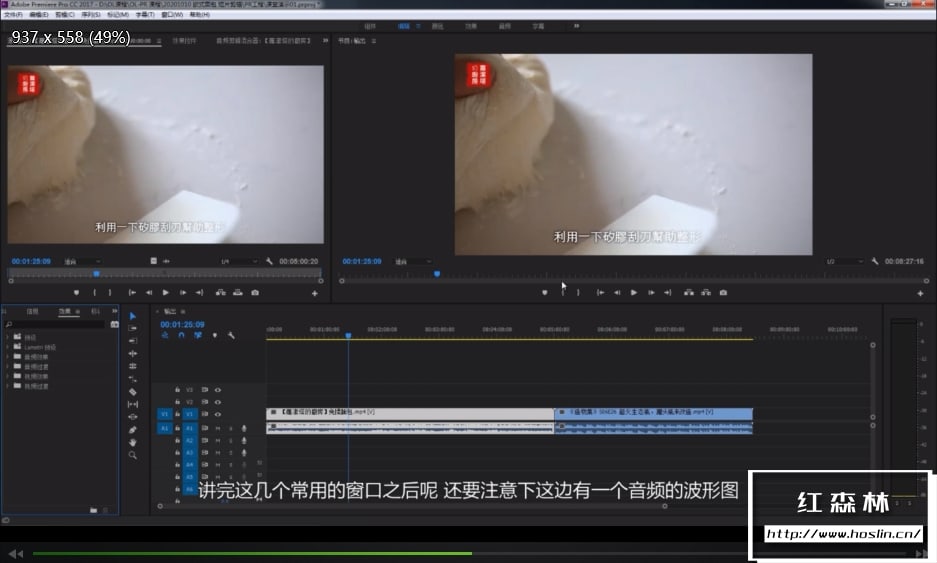Screen dimensions: 937x563
Task: Select the Rate Stretch tool
Action: pos(133,378)
